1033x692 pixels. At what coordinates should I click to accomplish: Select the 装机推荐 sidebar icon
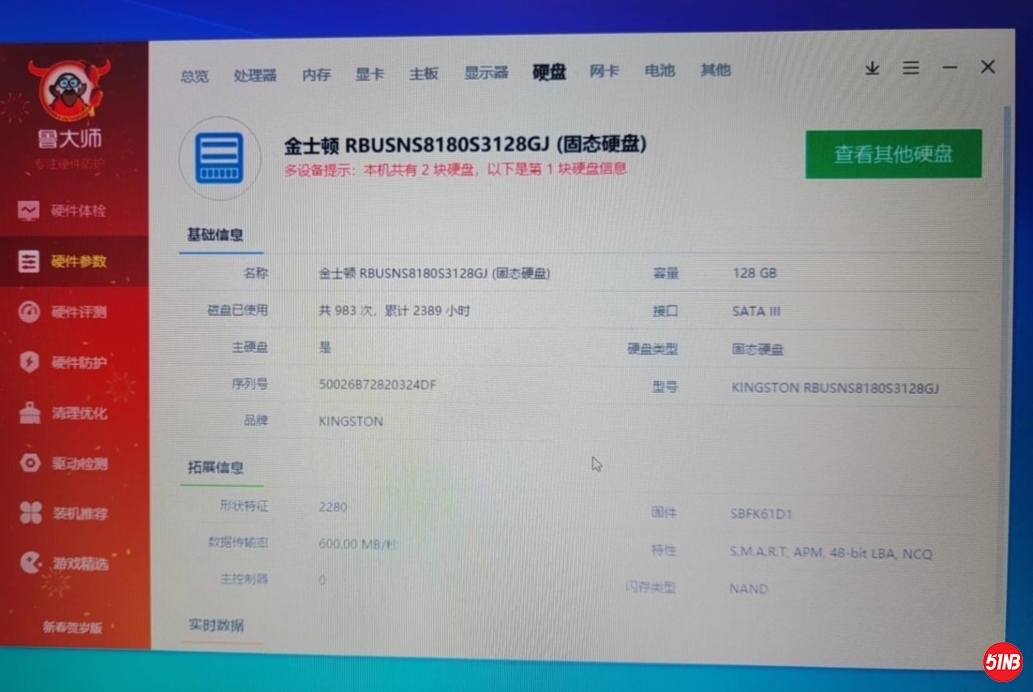(30, 514)
